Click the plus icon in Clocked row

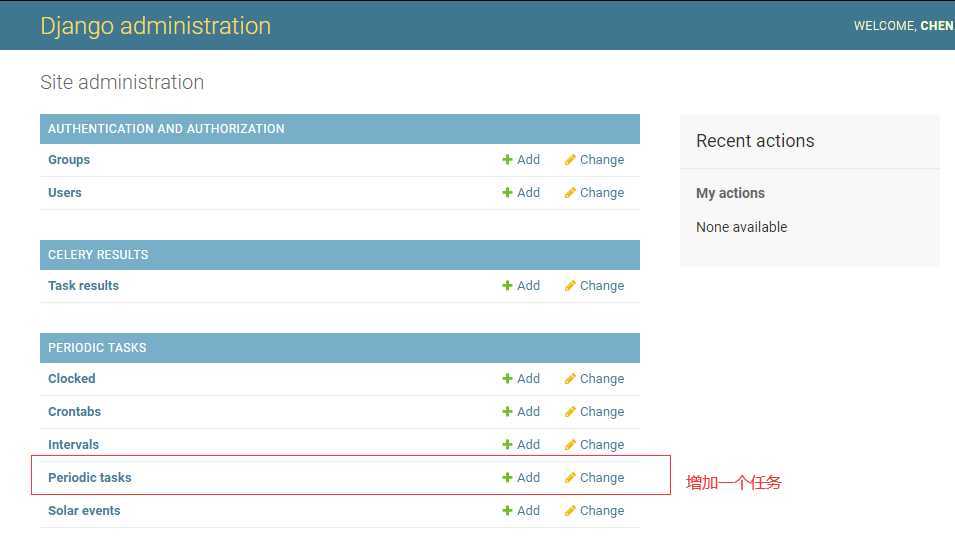(x=507, y=379)
